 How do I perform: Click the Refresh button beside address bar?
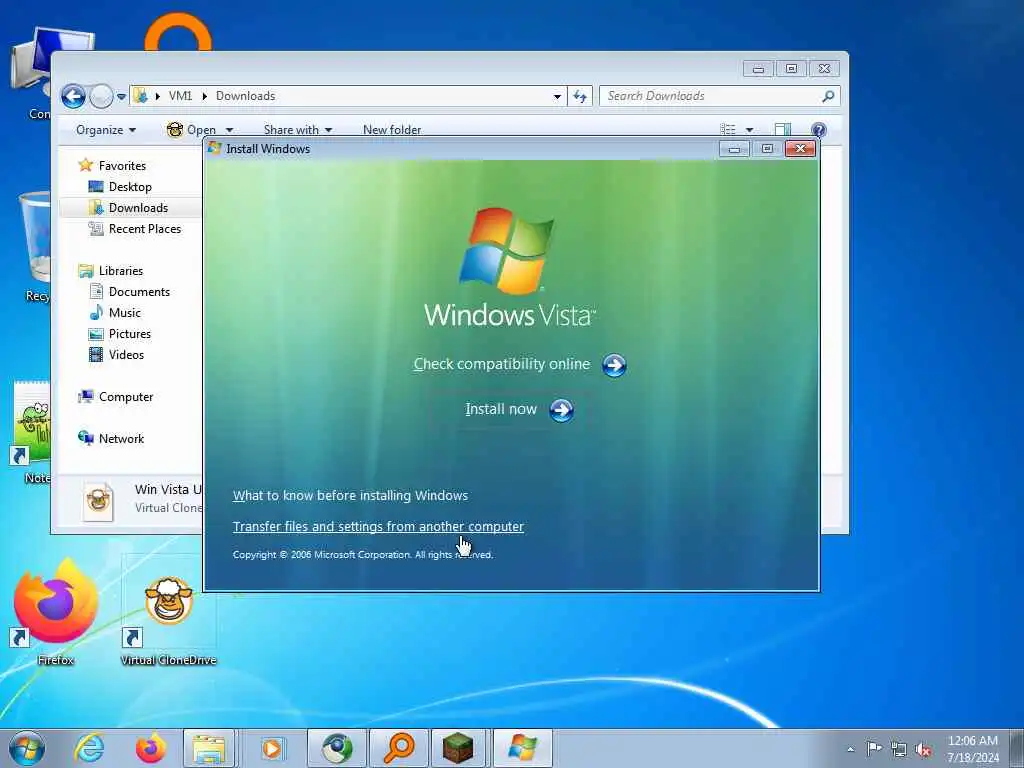tap(579, 97)
